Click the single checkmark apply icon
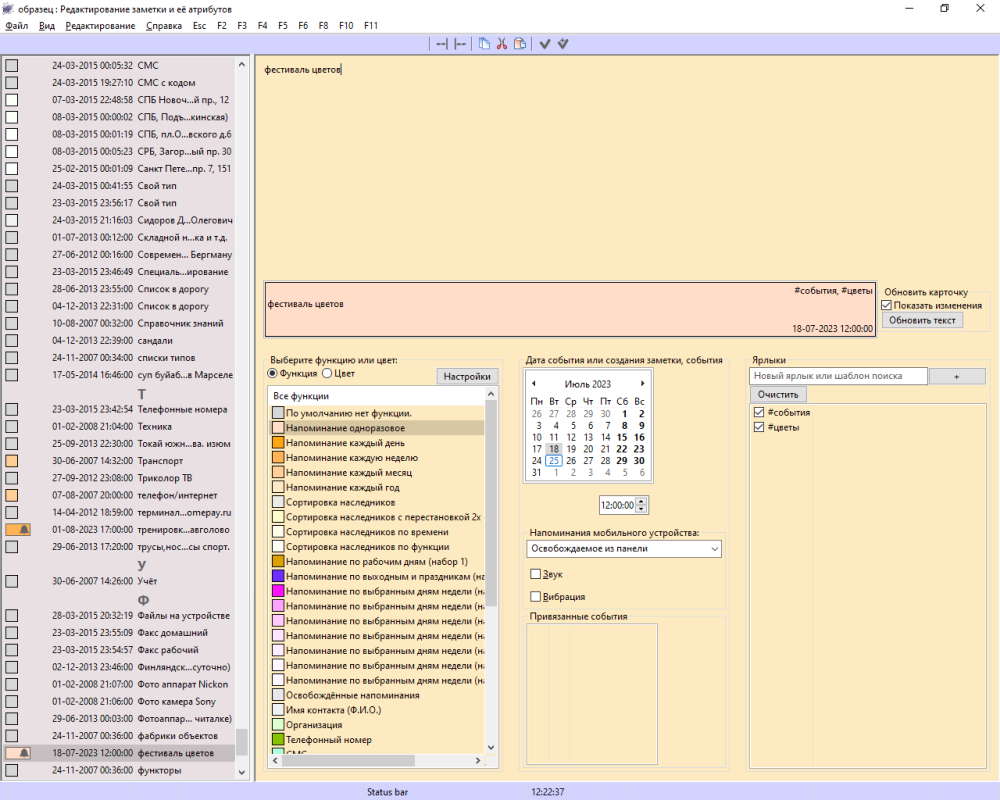The width and height of the screenshot is (1000, 800). click(545, 43)
